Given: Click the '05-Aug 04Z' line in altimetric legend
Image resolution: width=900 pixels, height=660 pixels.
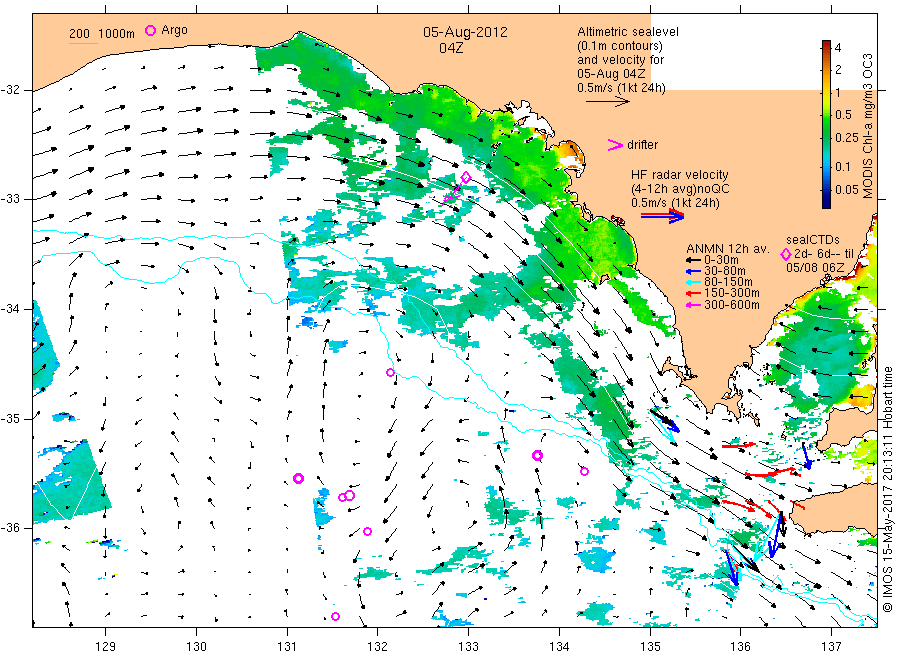Looking at the screenshot, I should pyautogui.click(x=611, y=74).
